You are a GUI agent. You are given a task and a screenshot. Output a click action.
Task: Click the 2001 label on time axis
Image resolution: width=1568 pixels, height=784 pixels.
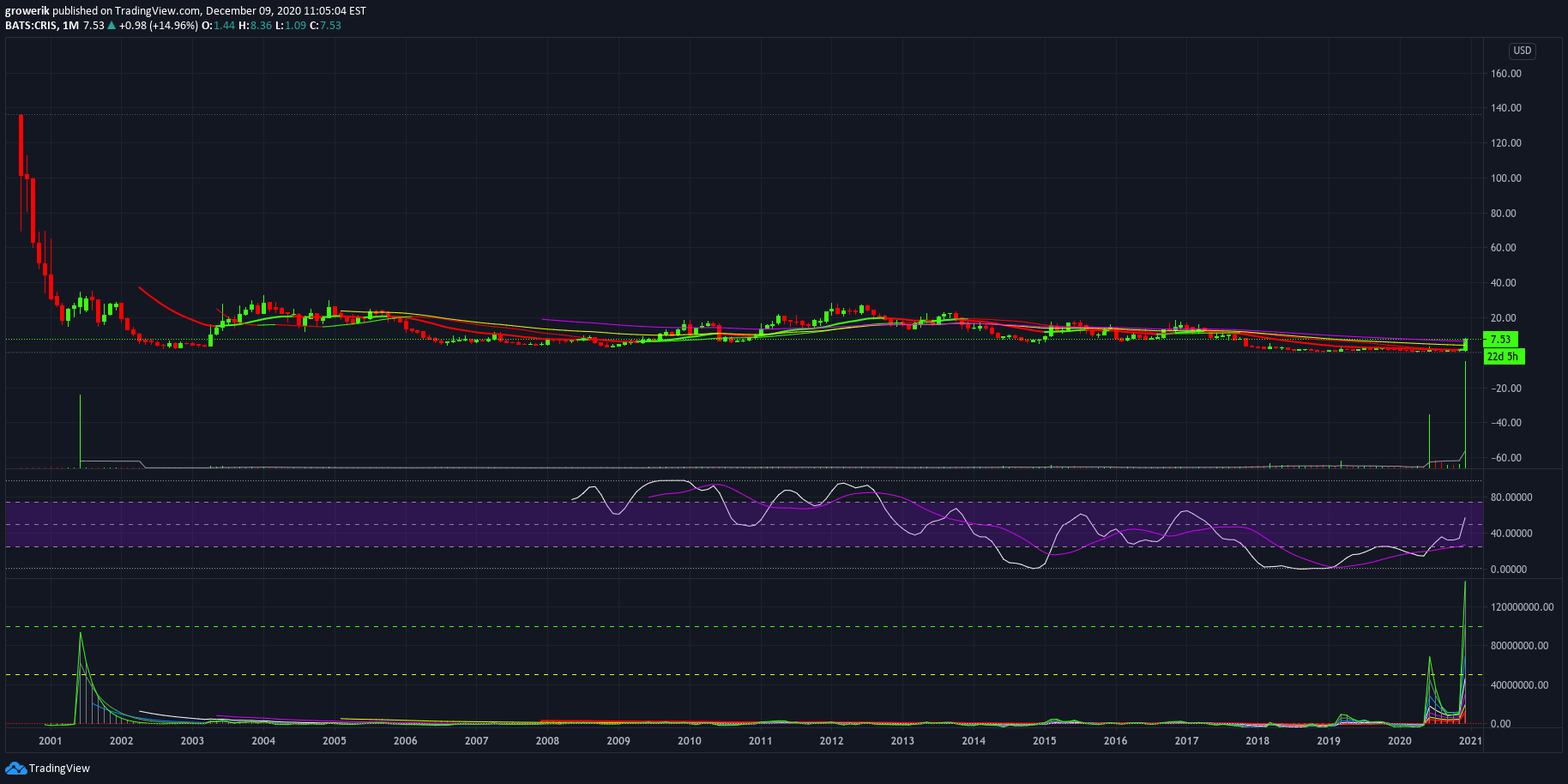pos(51,741)
